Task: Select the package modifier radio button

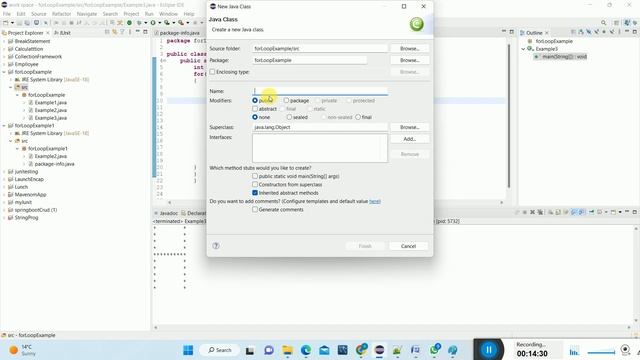Action: pos(286,100)
